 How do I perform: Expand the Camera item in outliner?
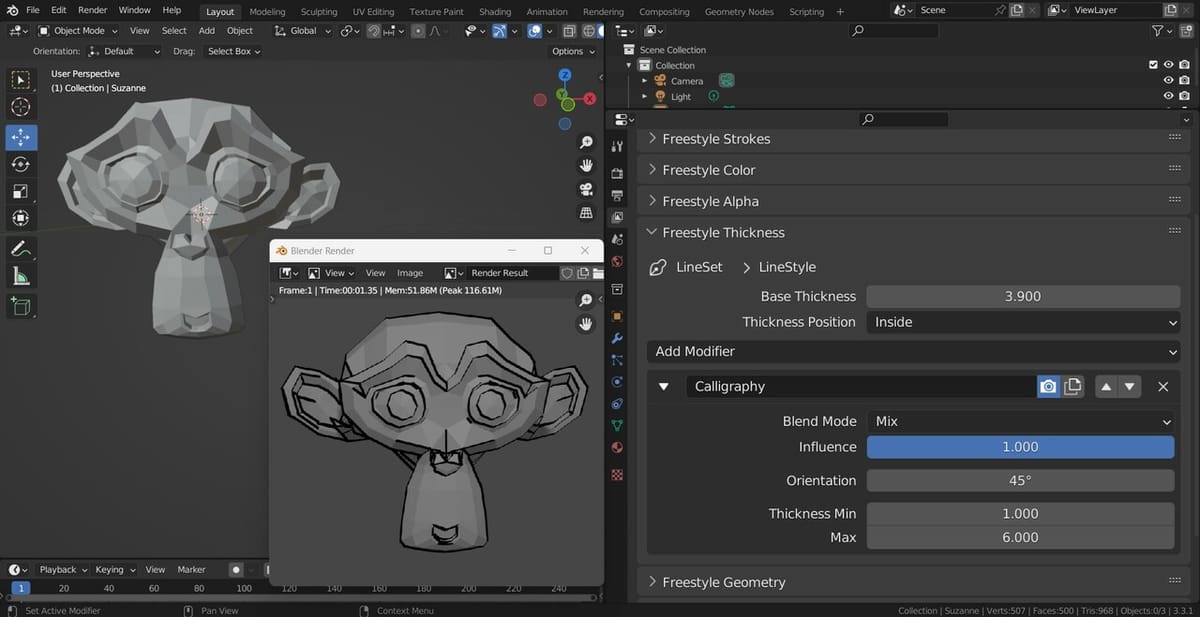click(645, 81)
